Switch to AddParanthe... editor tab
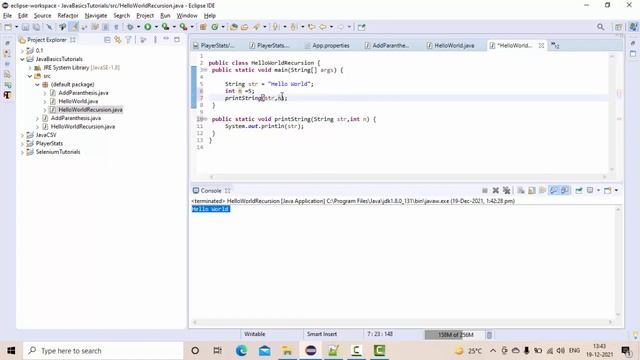Viewport: 640px width, 360px height. [387, 45]
